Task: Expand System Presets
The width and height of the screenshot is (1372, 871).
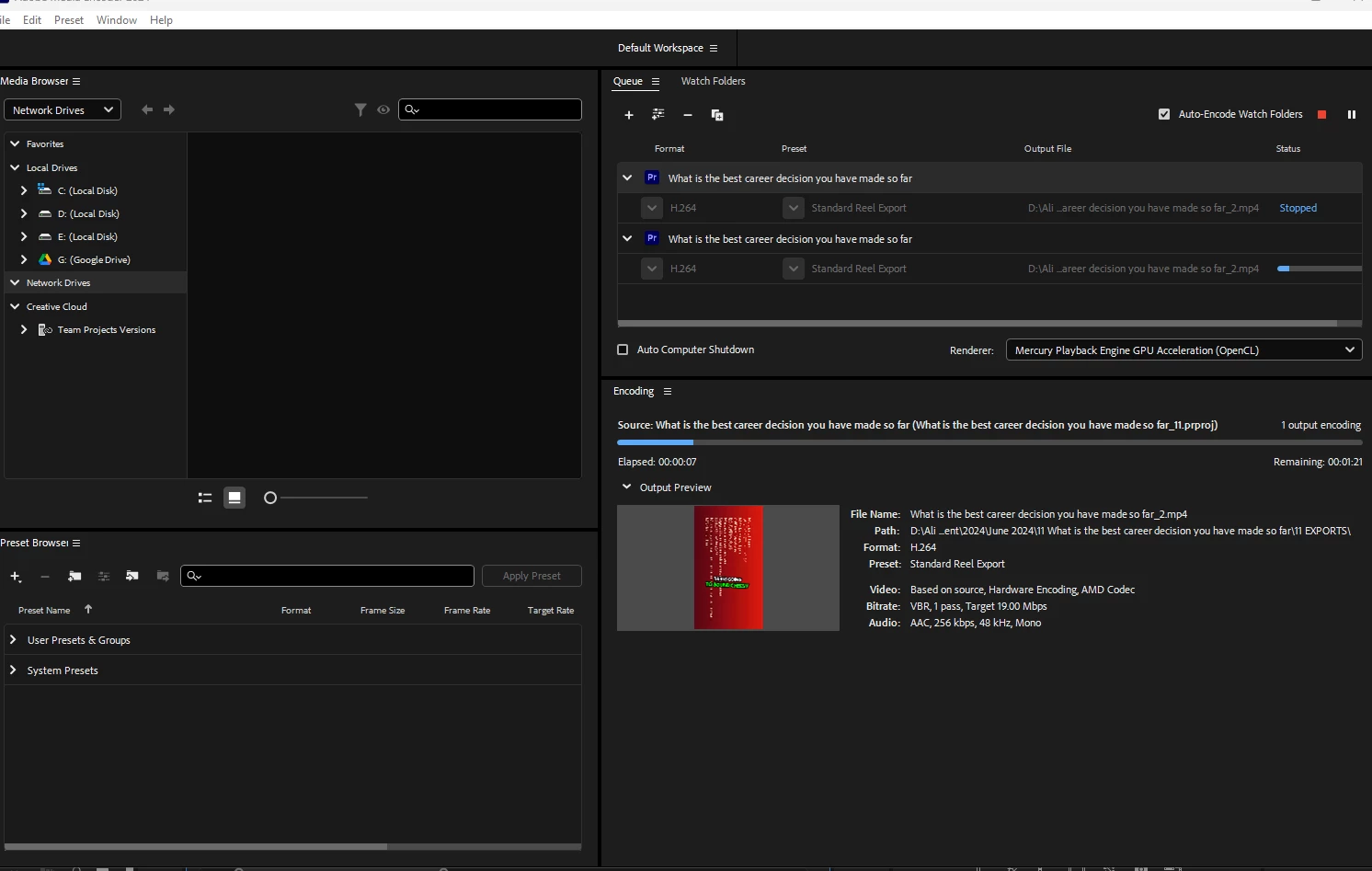Action: tap(13, 670)
